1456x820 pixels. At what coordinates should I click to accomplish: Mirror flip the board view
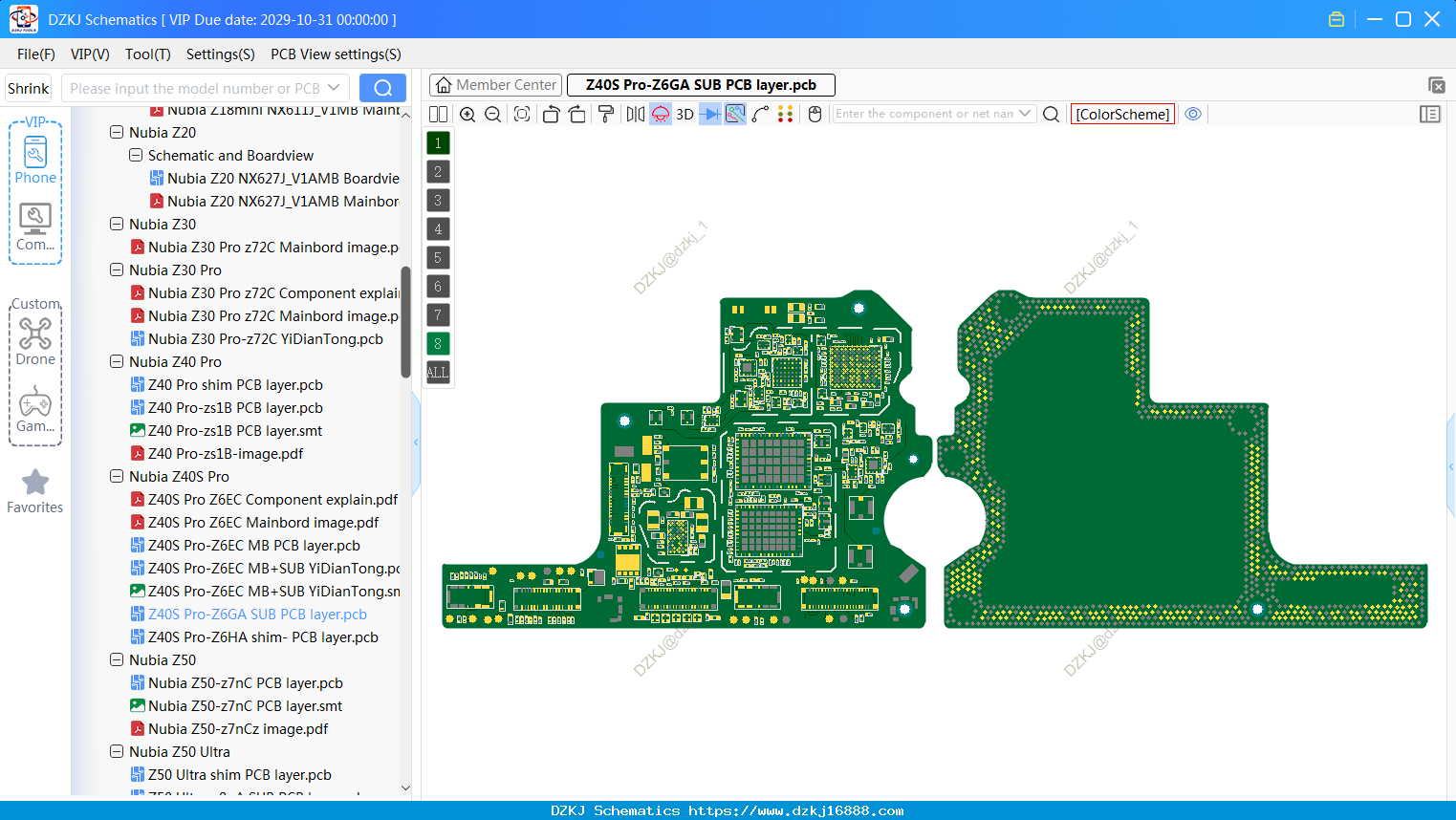[x=636, y=114]
